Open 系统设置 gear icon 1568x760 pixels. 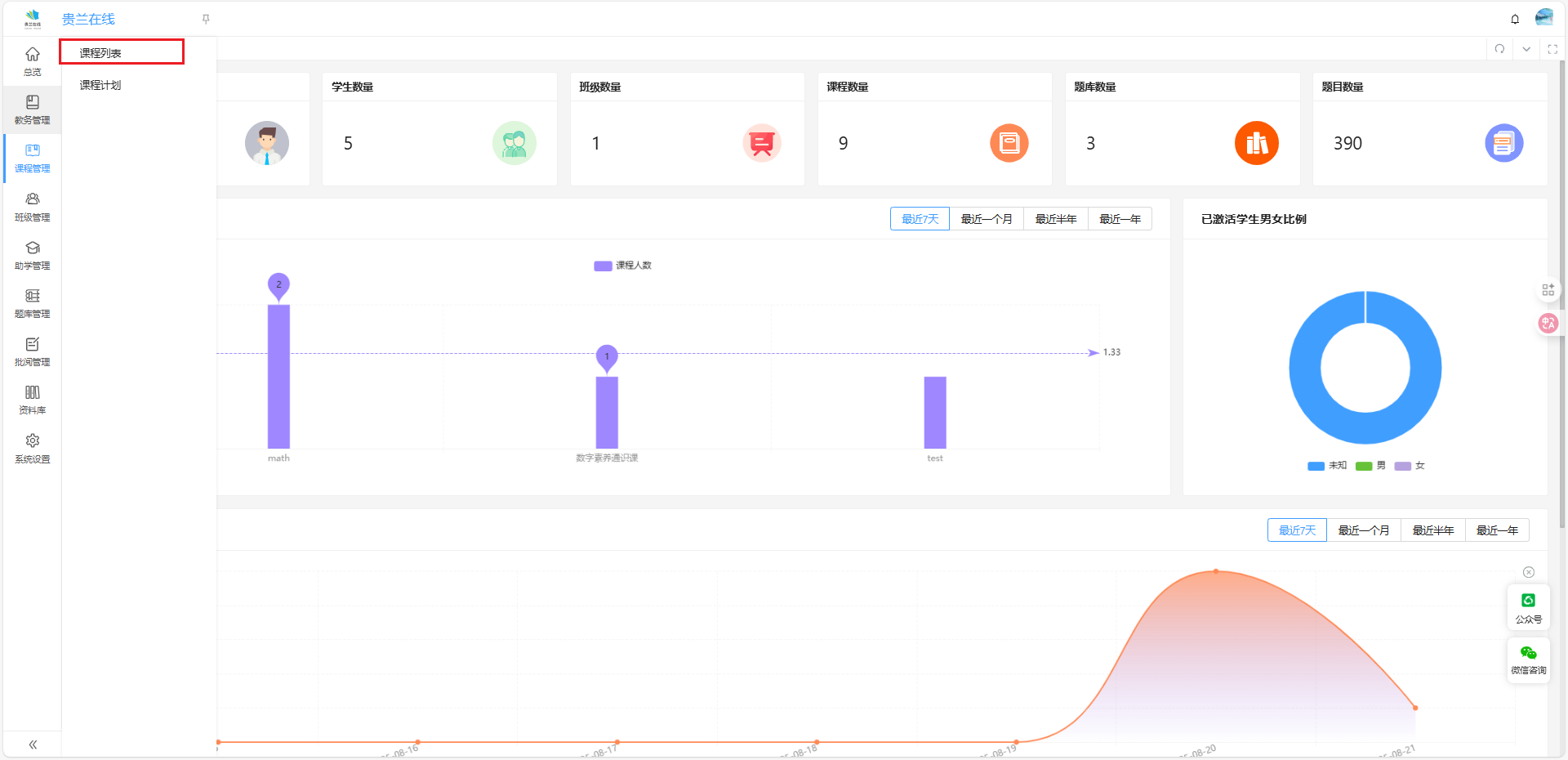pos(33,448)
